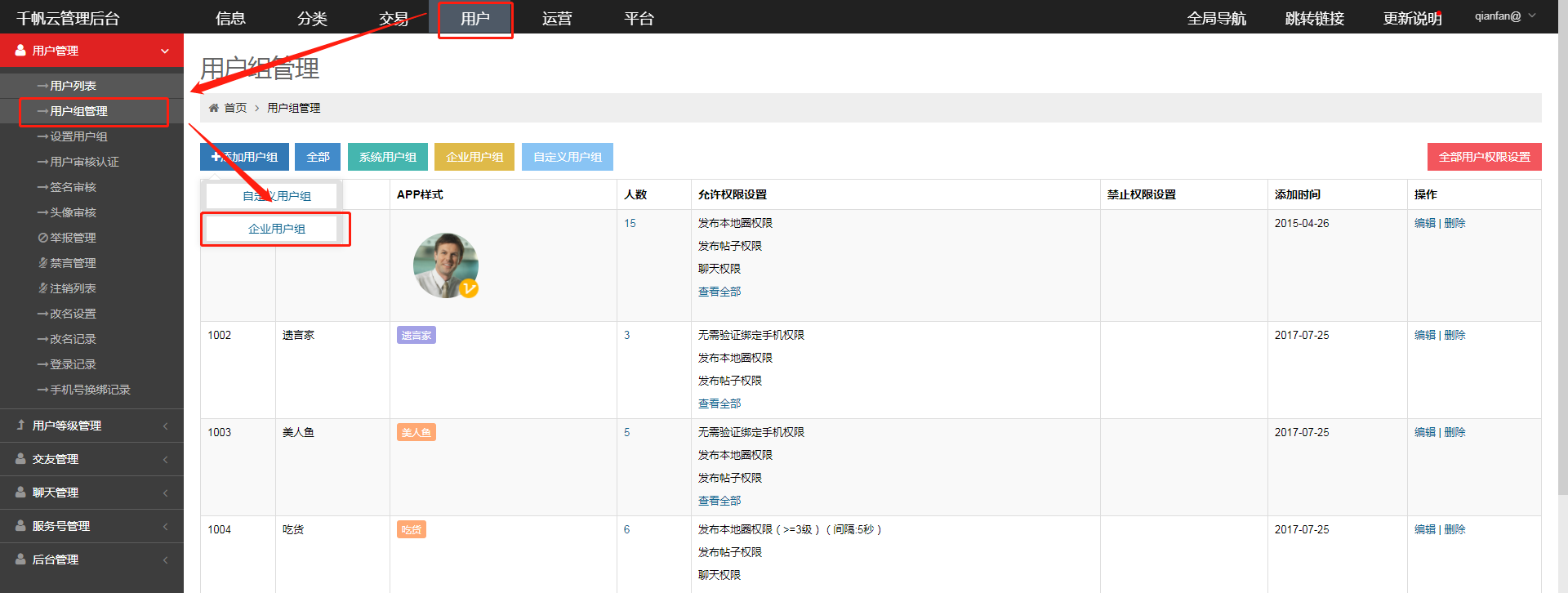
Task: Expand the 交友管理 section chevron
Action: pyautogui.click(x=165, y=459)
